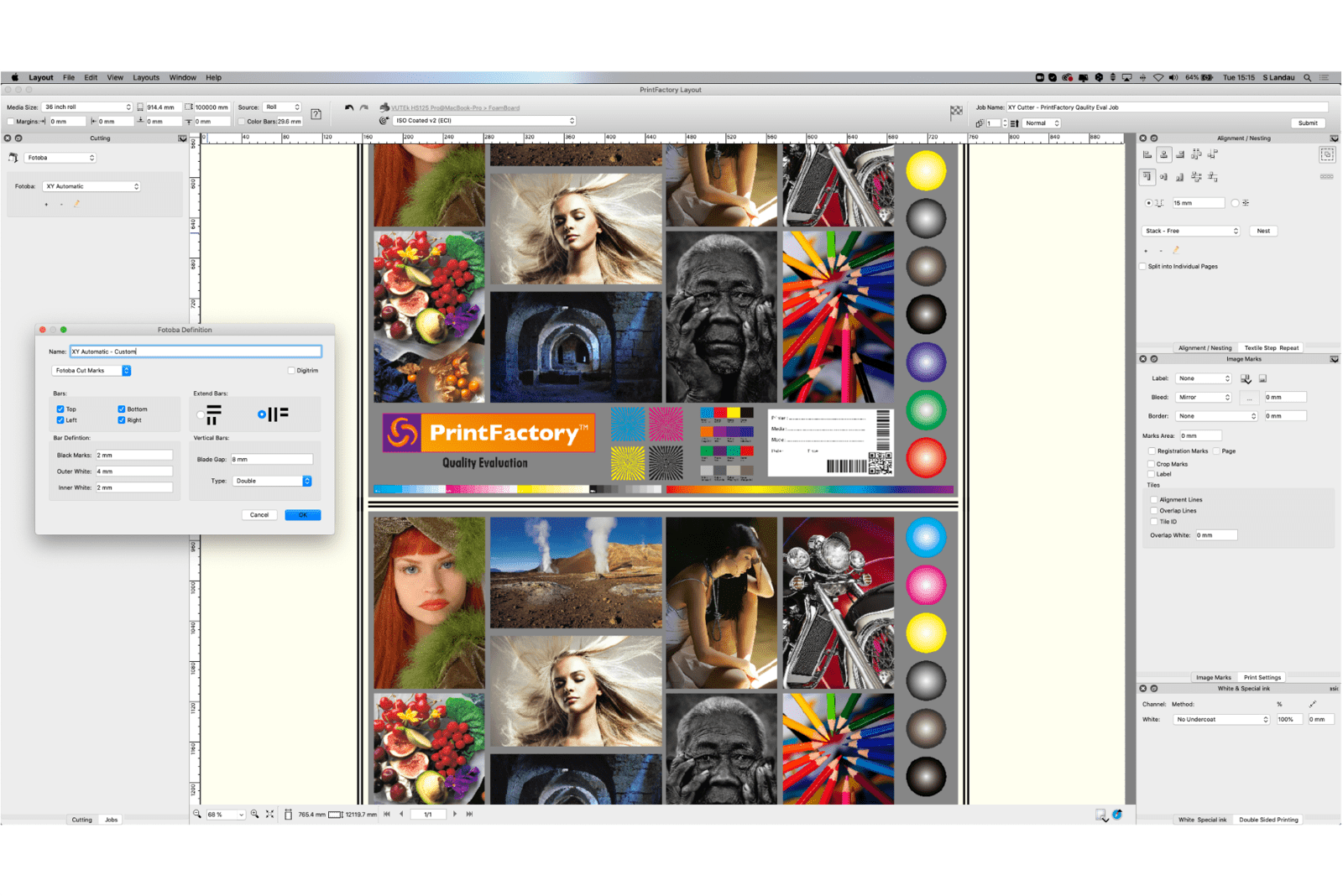Open the Type dropdown set to Double
1343x896 pixels.
tap(272, 481)
